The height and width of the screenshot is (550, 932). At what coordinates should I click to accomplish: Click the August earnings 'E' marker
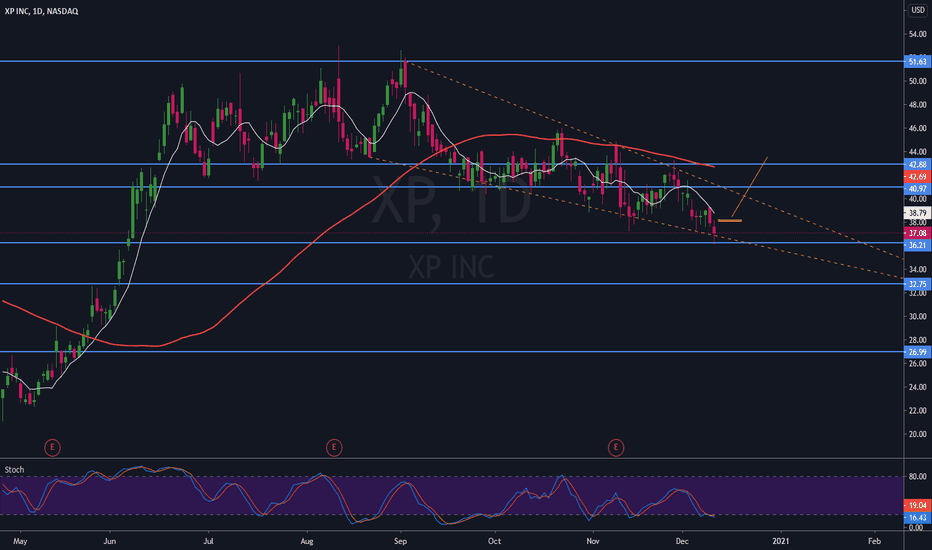(334, 447)
